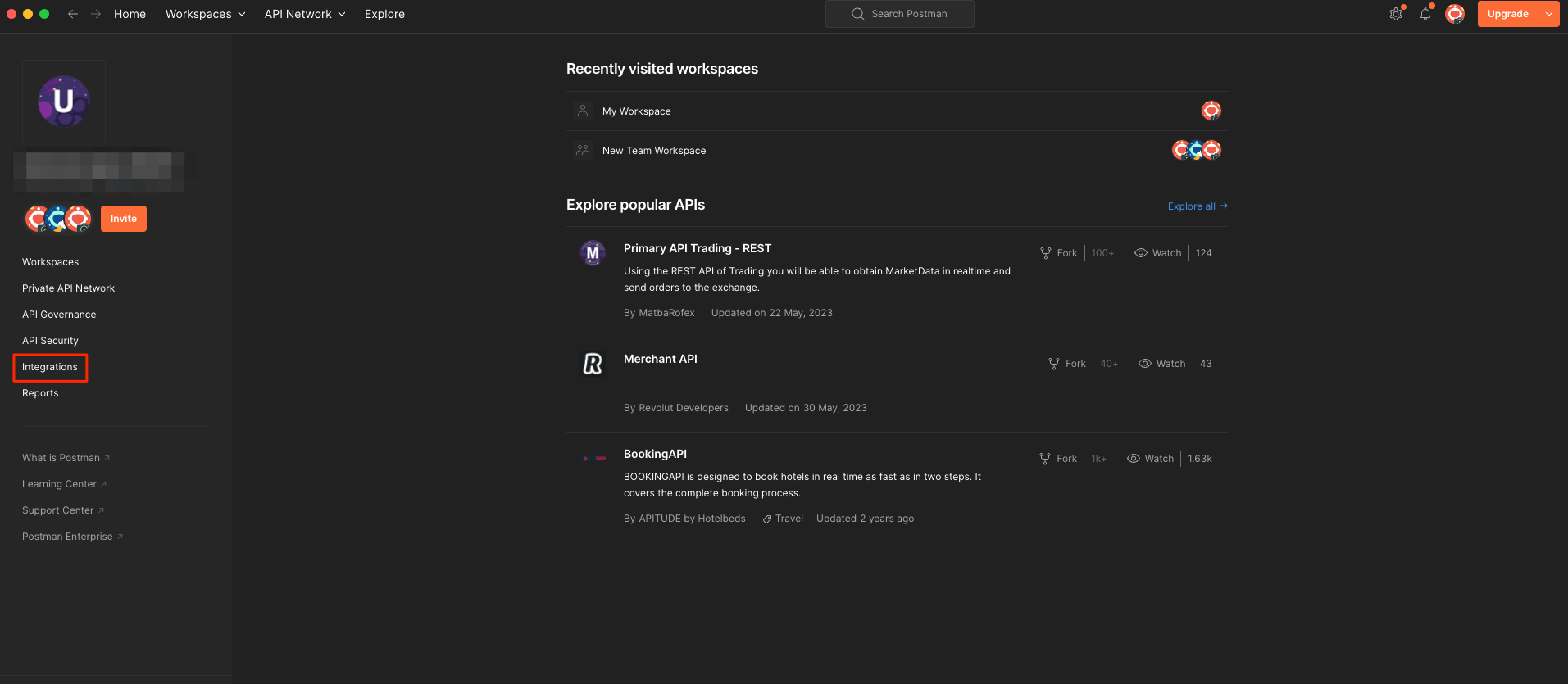1568x684 pixels.
Task: Open notifications bell icon
Action: (1425, 14)
